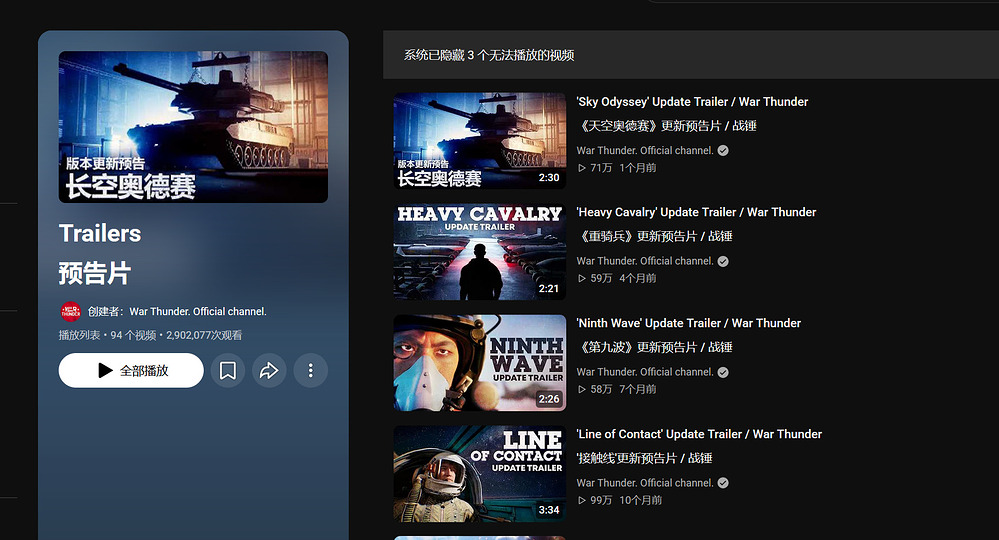Viewport: 999px width, 540px height.
Task: Click 《重骑兵》更新预告片 translated title
Action: click(654, 237)
